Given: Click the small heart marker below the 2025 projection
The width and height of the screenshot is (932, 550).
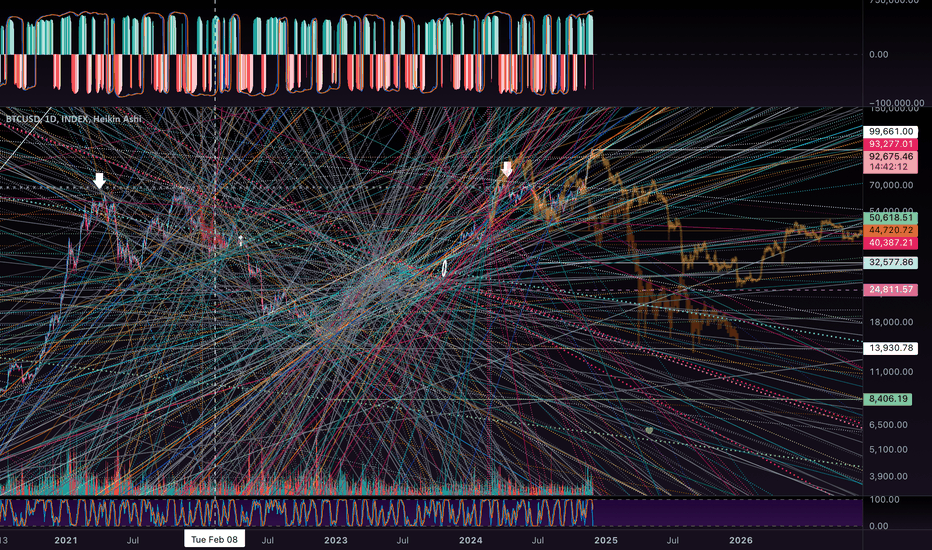Looking at the screenshot, I should pos(649,430).
